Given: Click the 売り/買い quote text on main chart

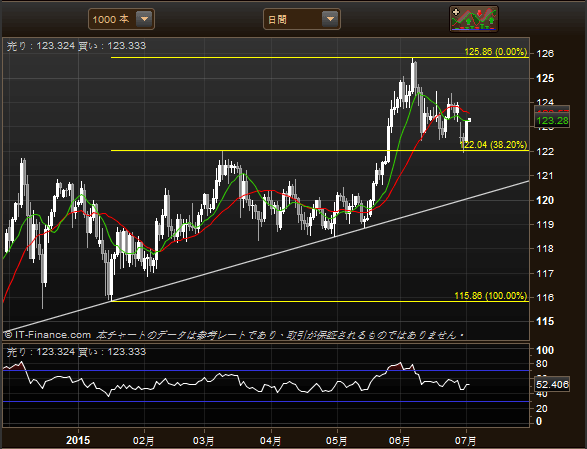Looking at the screenshot, I should 76,46.
